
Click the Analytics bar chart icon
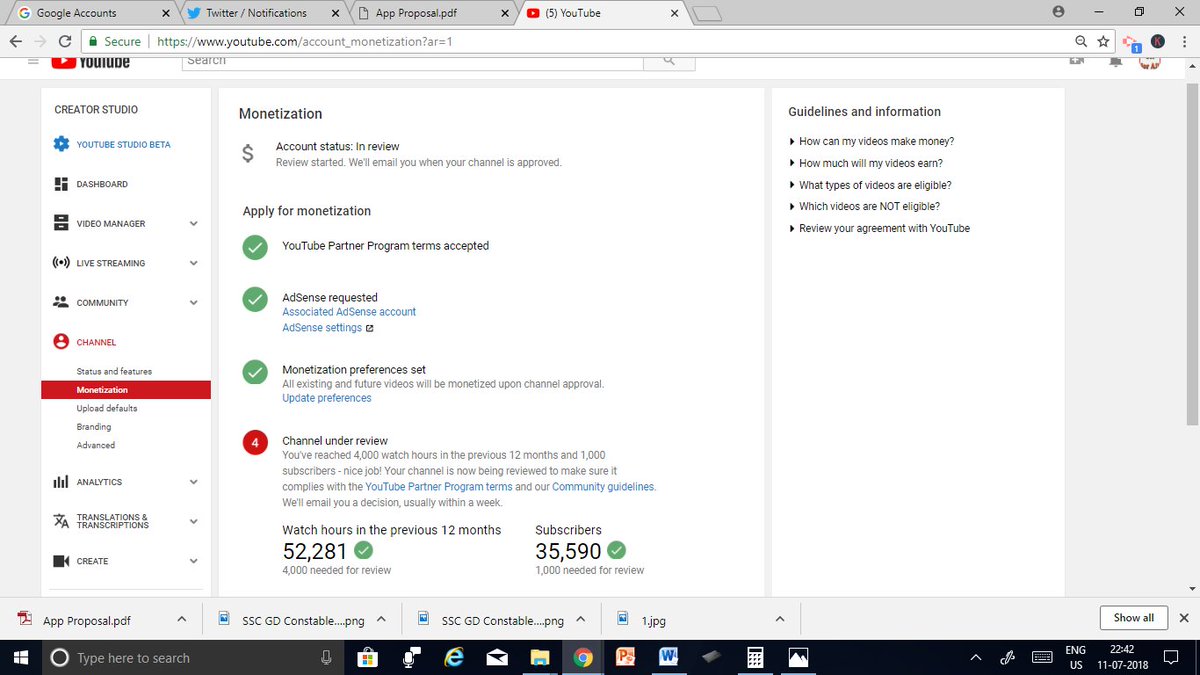[61, 482]
